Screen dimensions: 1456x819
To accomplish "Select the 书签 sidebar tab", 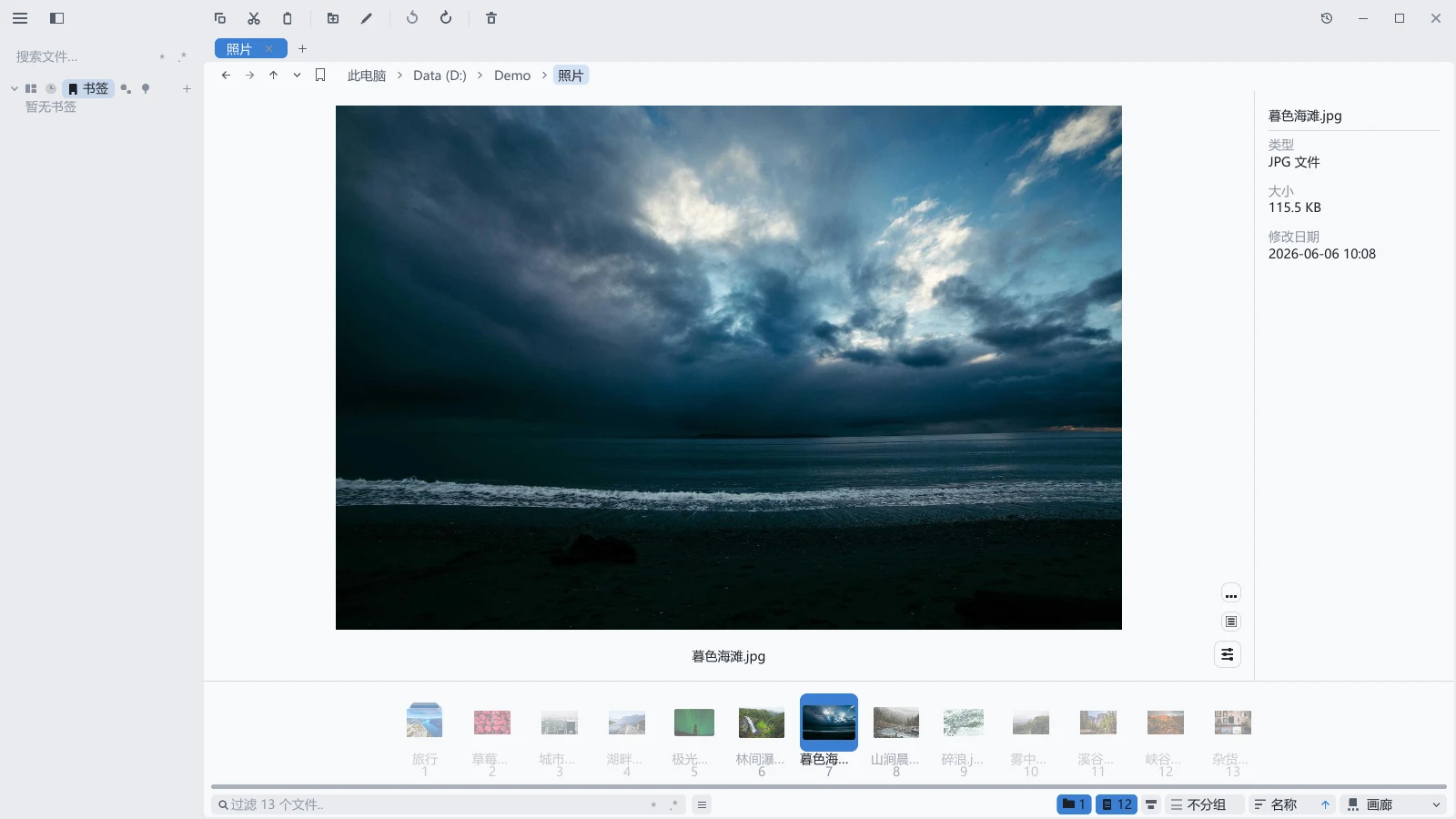I will coord(88,88).
